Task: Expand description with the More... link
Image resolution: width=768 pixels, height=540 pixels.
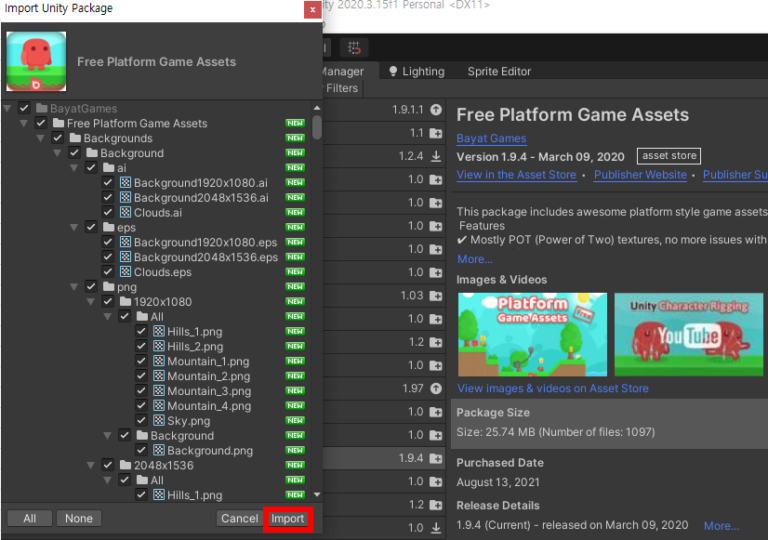Action: point(475,259)
